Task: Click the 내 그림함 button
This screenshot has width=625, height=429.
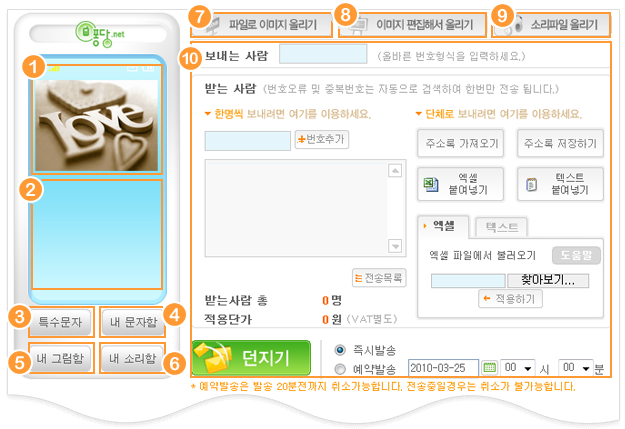Action: tap(60, 358)
